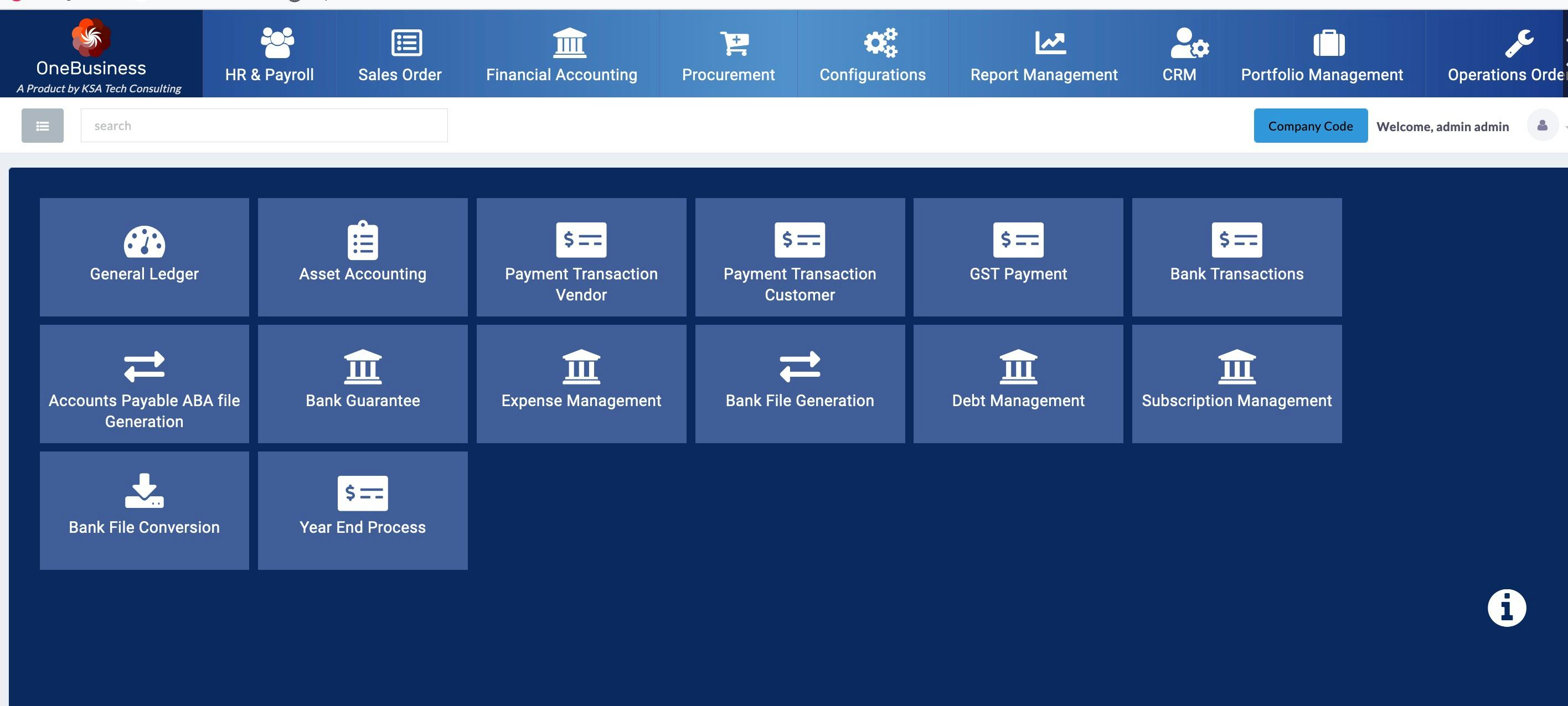
Task: Open the Subscription Management tile
Action: [1236, 383]
